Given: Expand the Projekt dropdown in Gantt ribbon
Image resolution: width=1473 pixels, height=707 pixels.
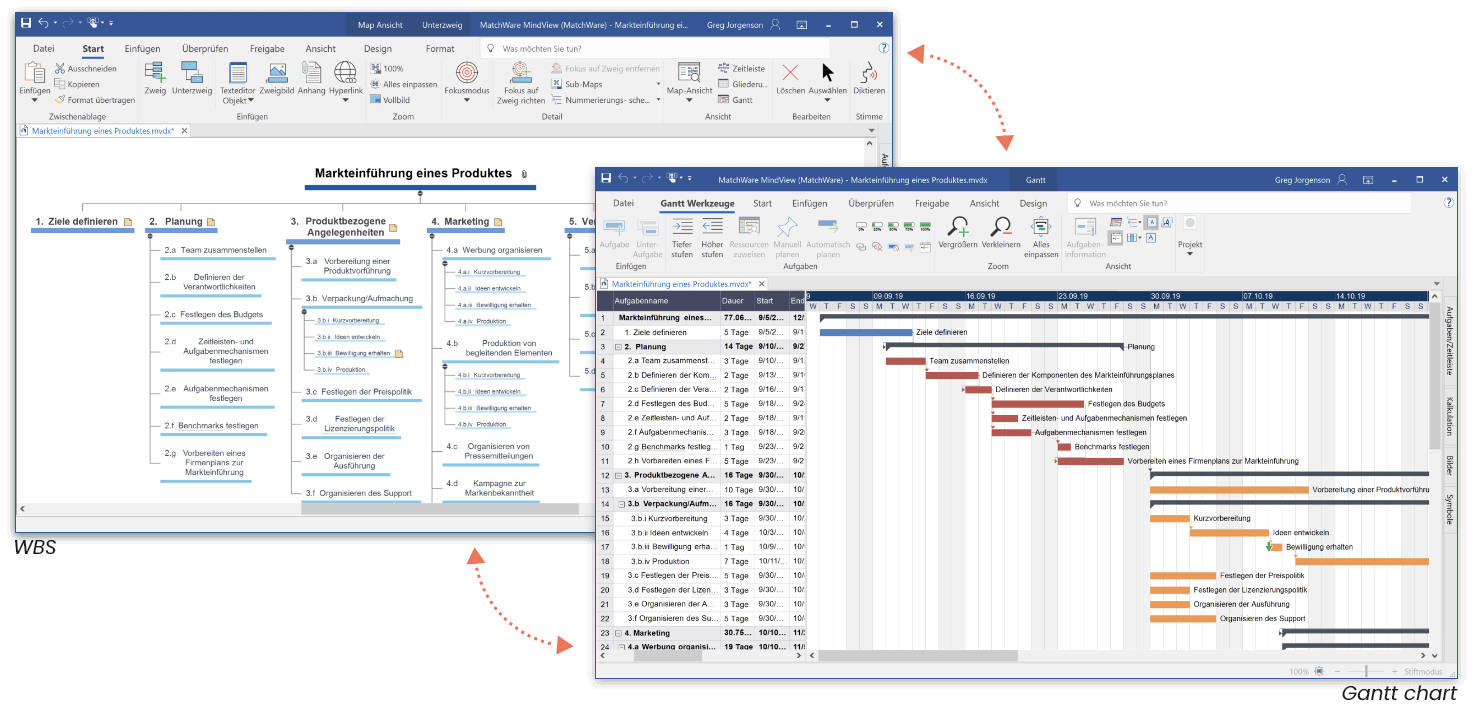Looking at the screenshot, I should [x=1190, y=254].
